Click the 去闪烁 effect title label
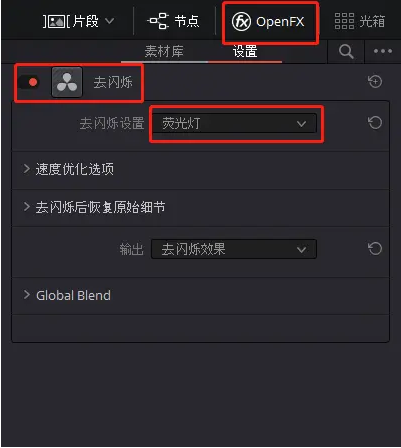This screenshot has height=448, width=401. [x=113, y=82]
